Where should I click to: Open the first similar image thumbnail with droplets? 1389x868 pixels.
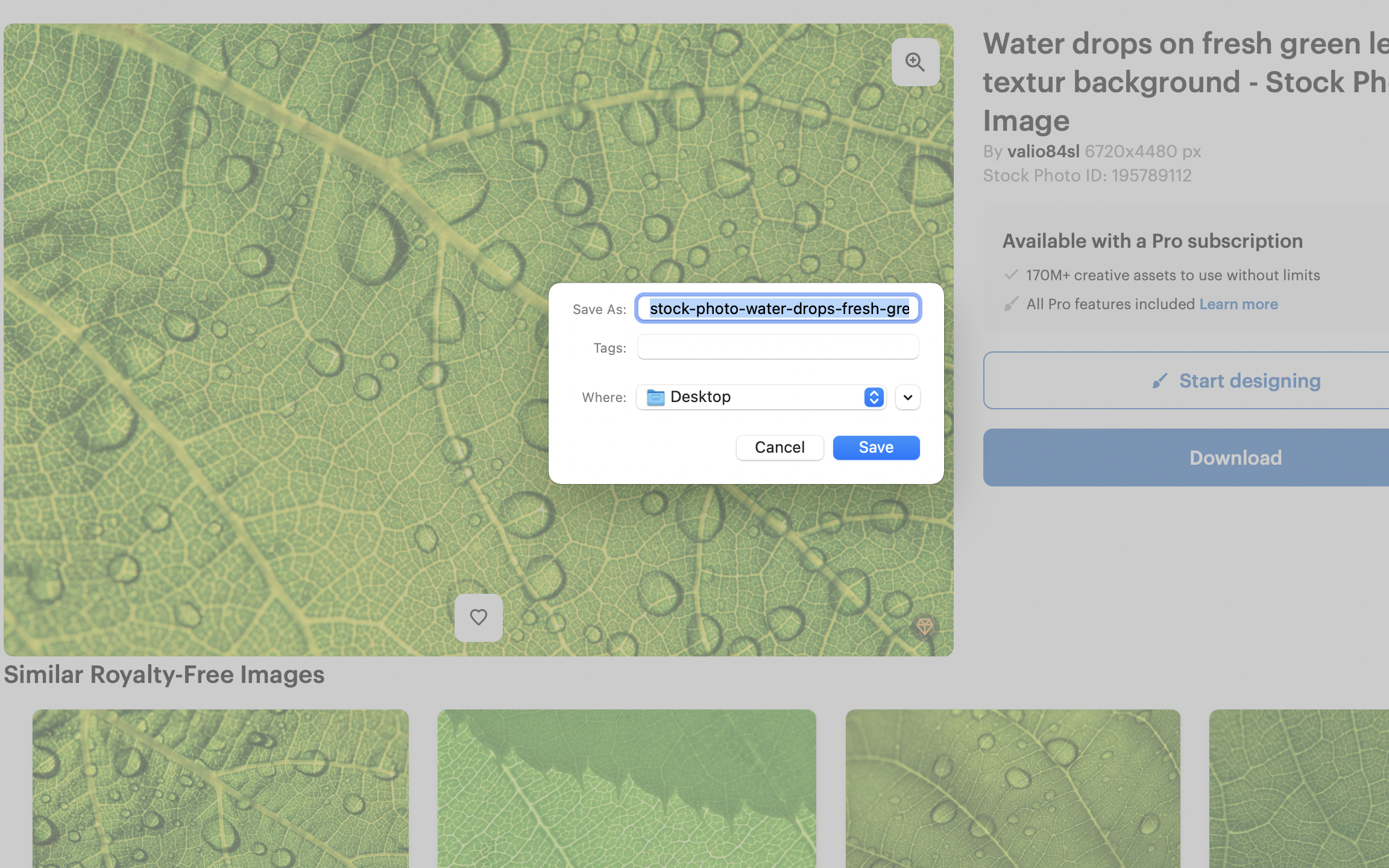[x=221, y=788]
